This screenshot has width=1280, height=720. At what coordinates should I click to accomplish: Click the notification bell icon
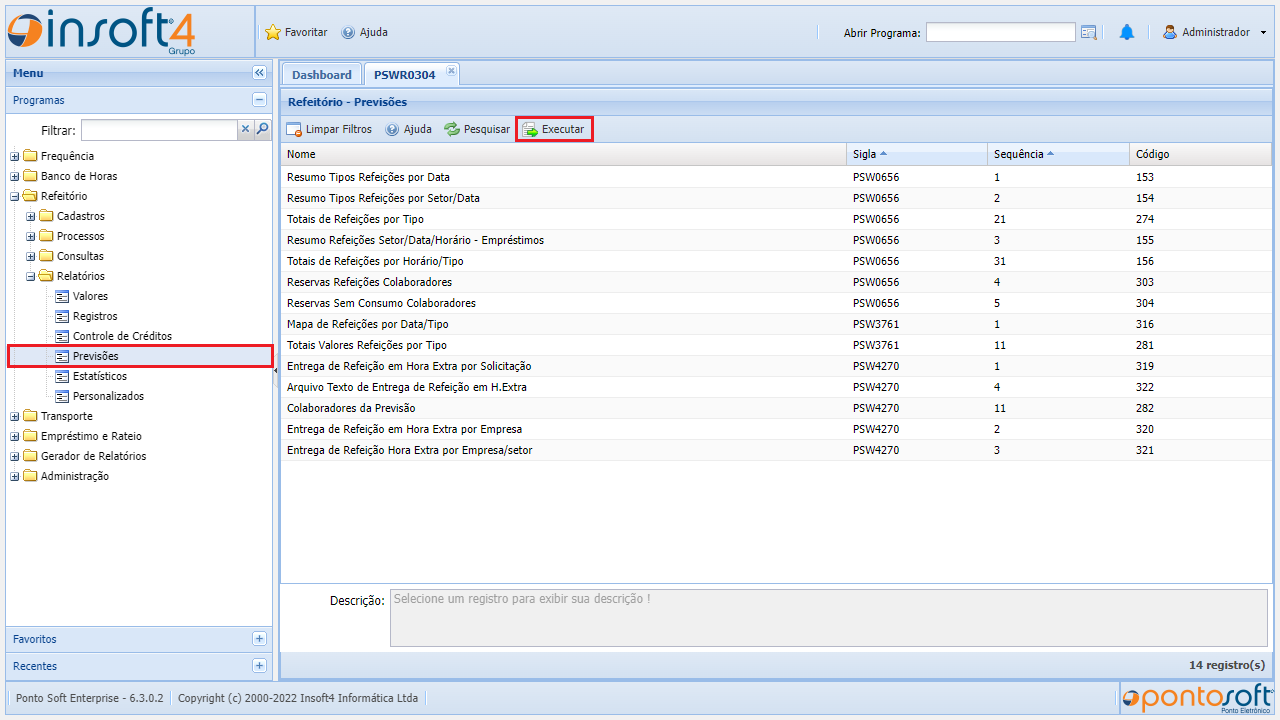(1126, 33)
